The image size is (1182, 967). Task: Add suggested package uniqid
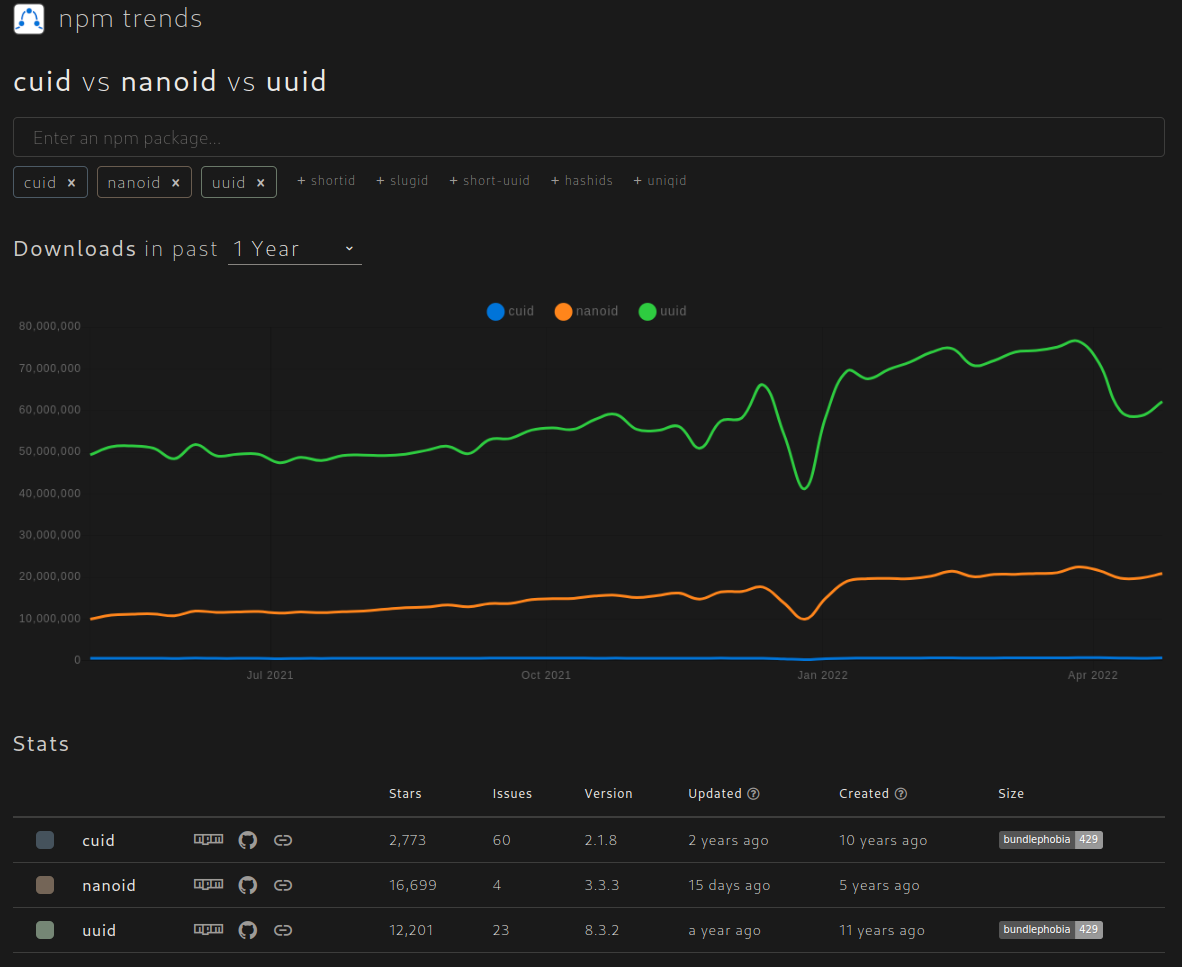pyautogui.click(x=660, y=181)
